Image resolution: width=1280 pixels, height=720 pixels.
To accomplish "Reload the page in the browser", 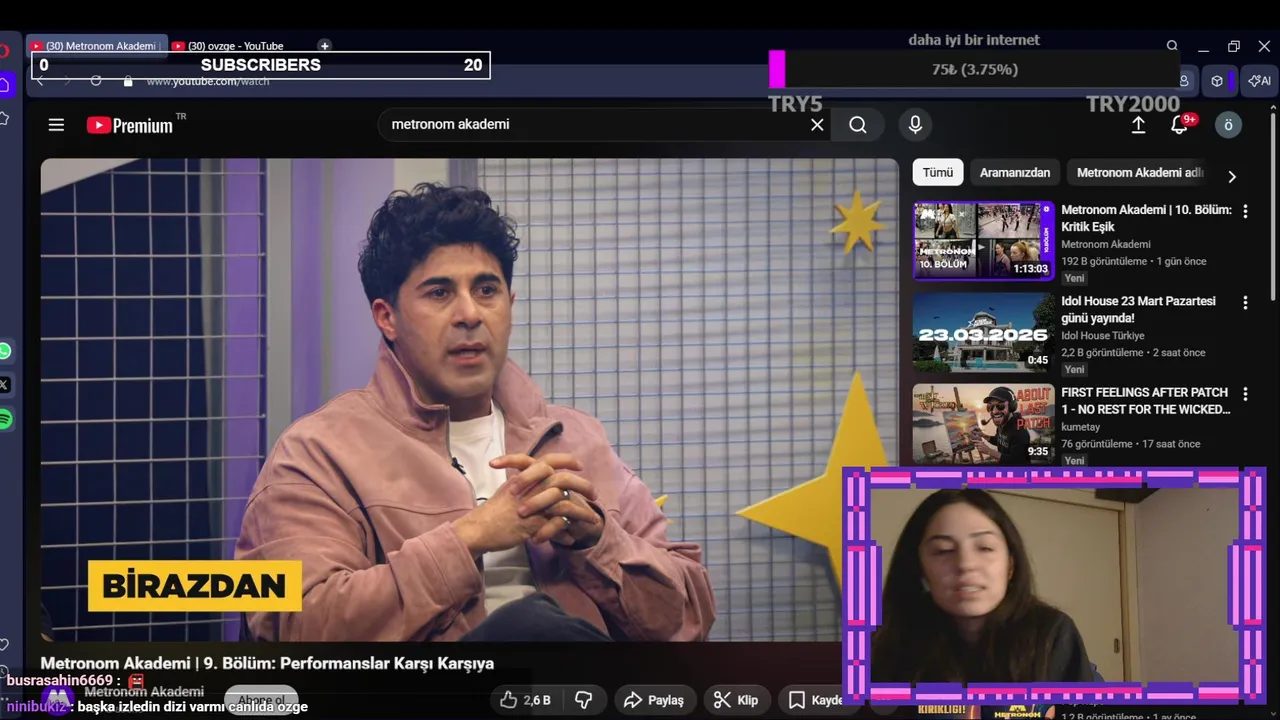I will (x=96, y=81).
